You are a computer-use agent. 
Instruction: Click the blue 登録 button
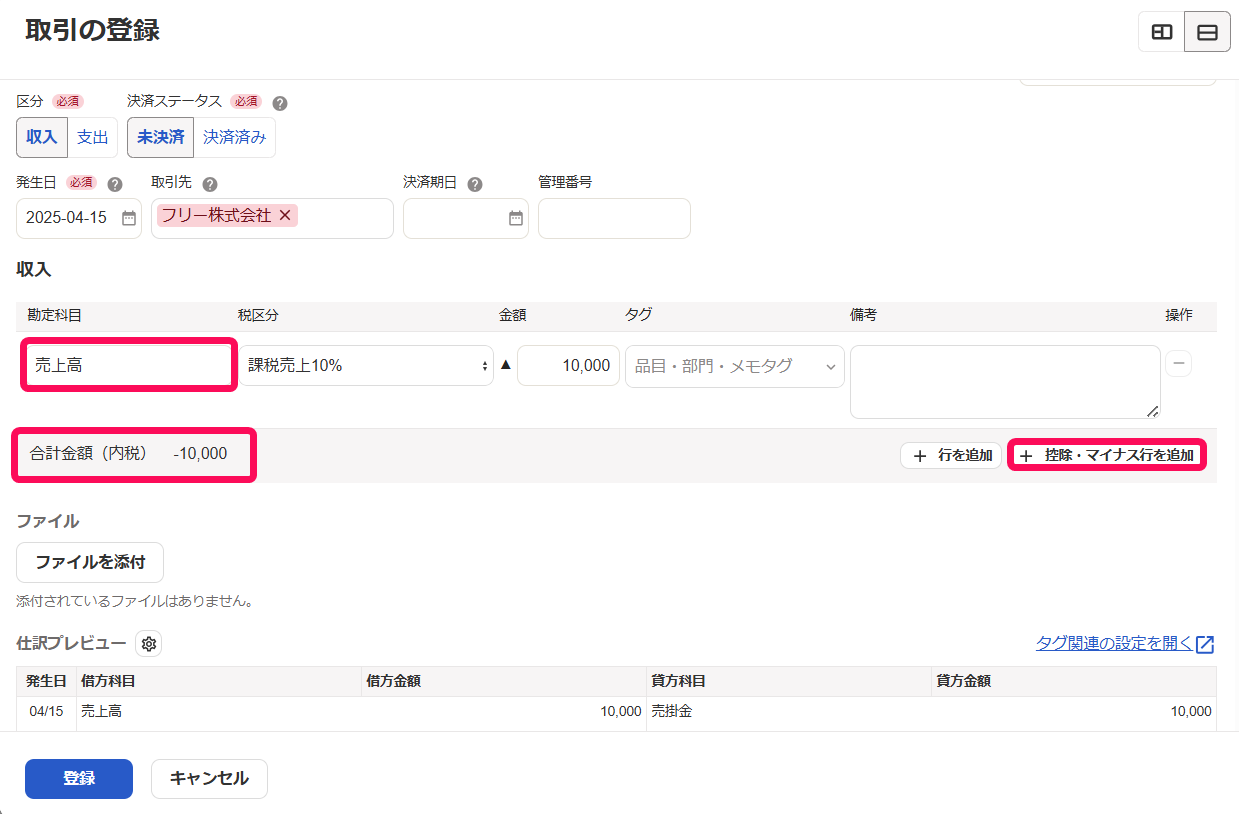(x=79, y=778)
